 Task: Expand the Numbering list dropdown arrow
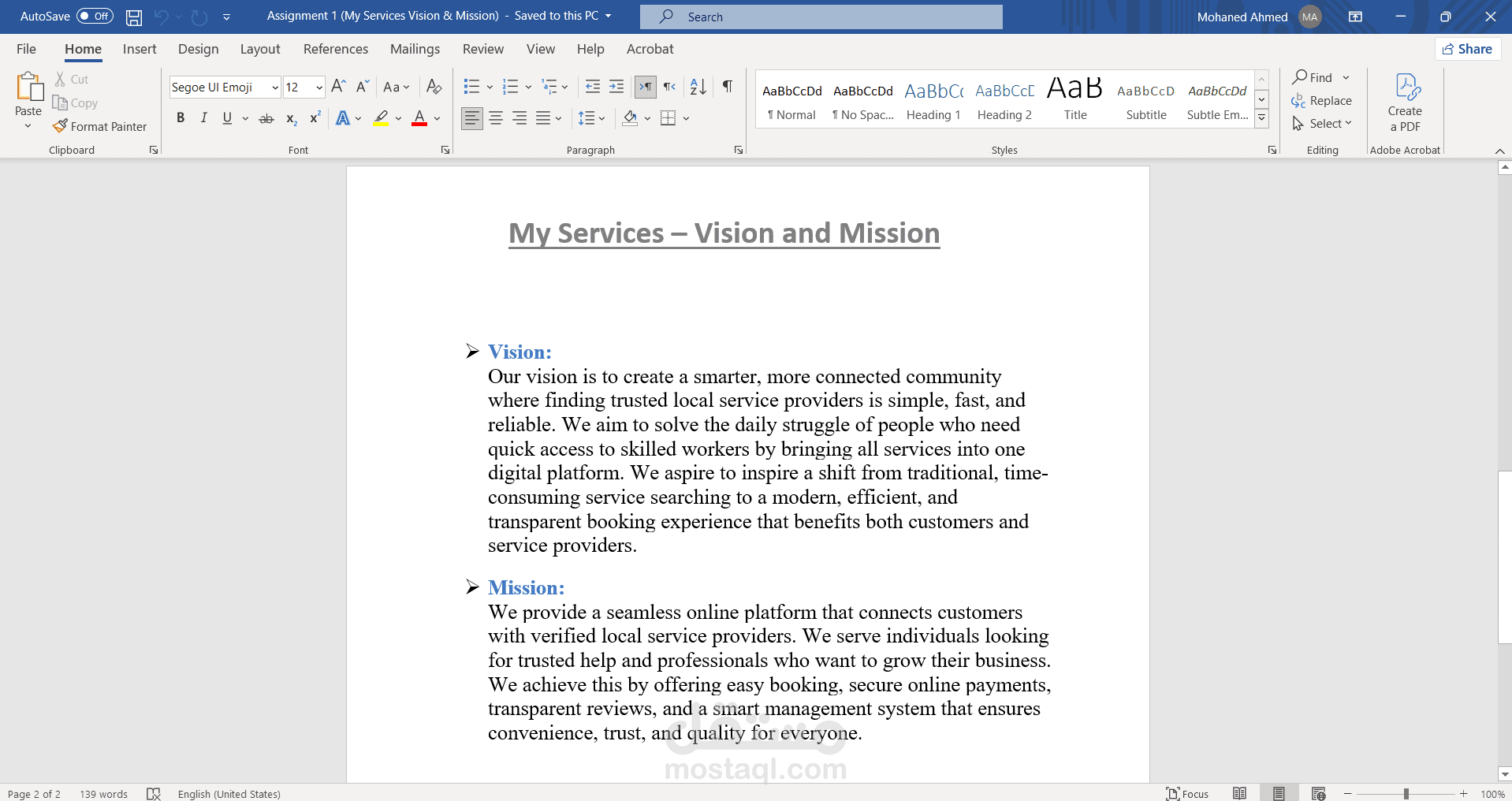[x=528, y=88]
